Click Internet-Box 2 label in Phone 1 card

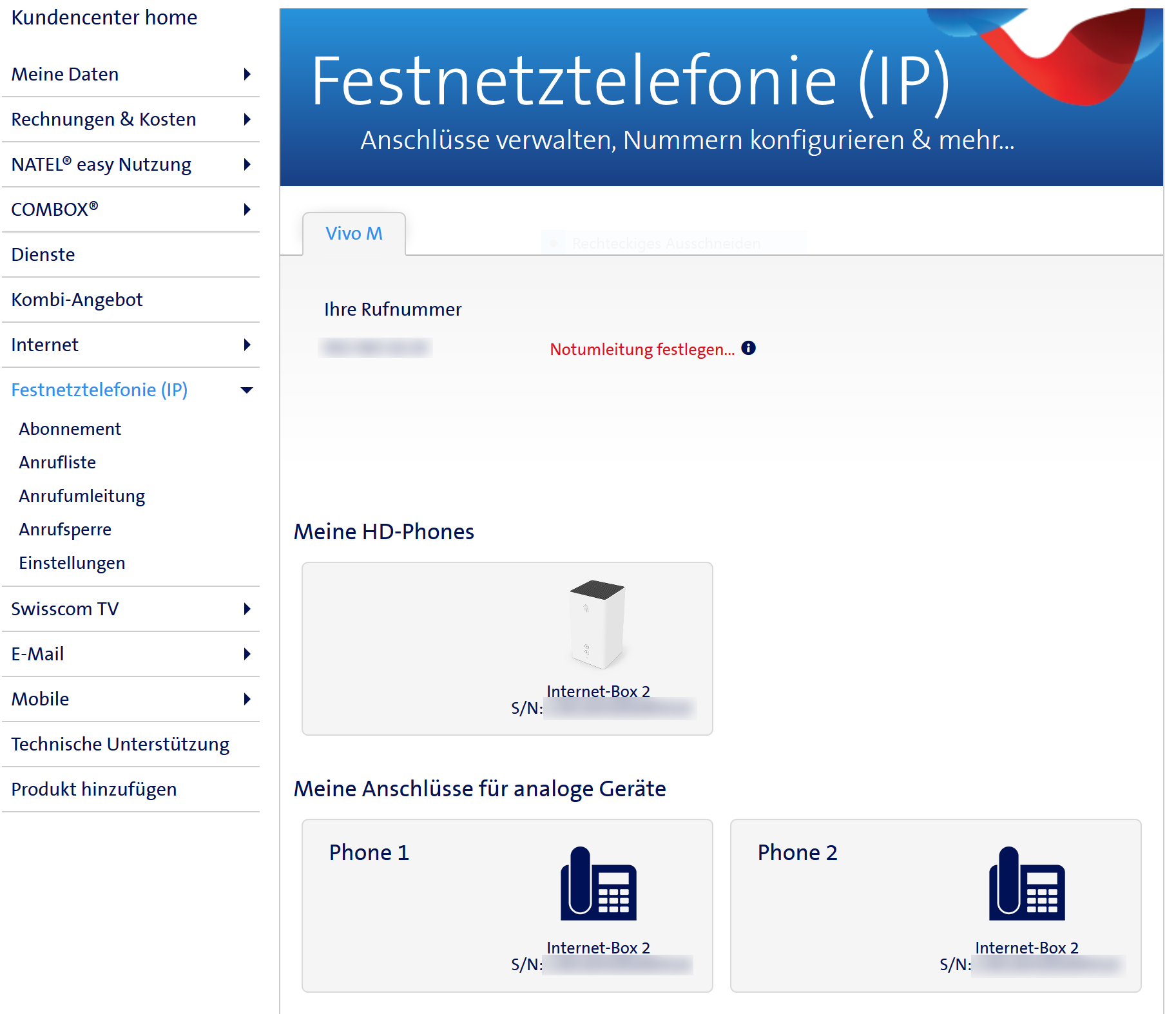598,947
